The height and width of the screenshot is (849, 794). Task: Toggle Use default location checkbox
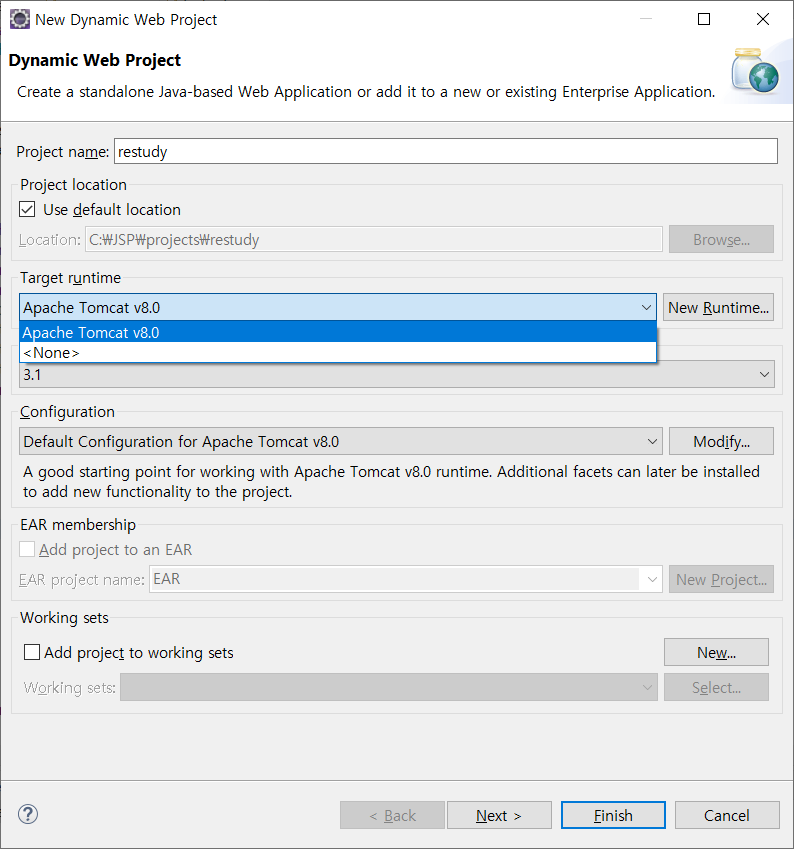click(x=27, y=210)
